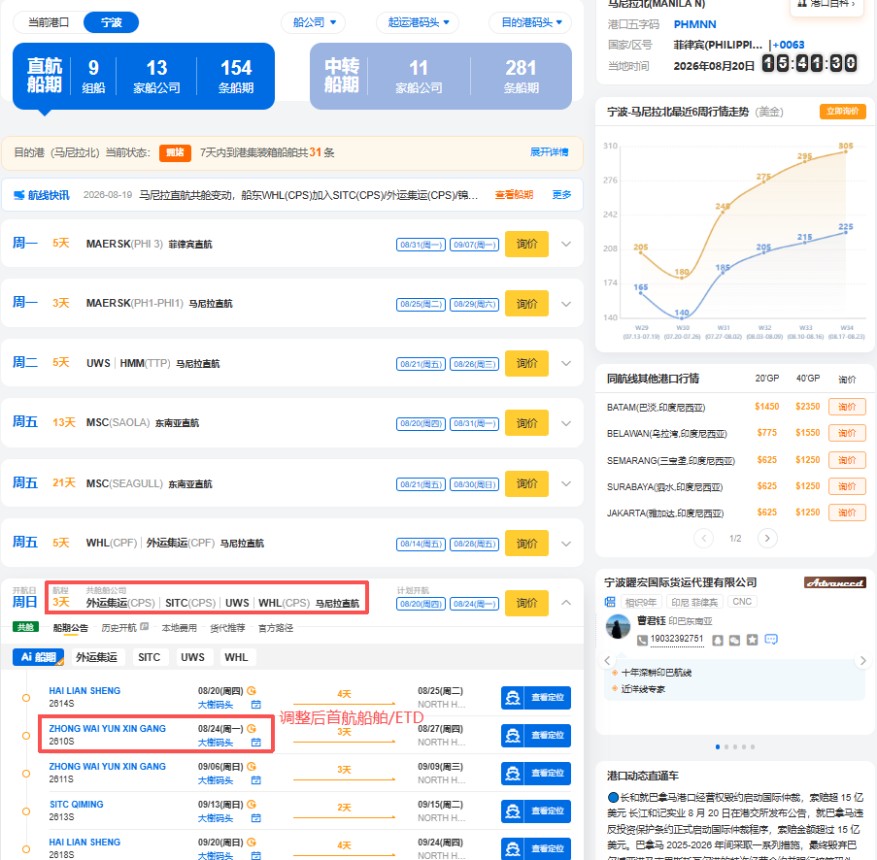Viewport: 877px width, 860px height.
Task: Switch to the 直航船期 direct sailing tab
Action: coord(144,76)
